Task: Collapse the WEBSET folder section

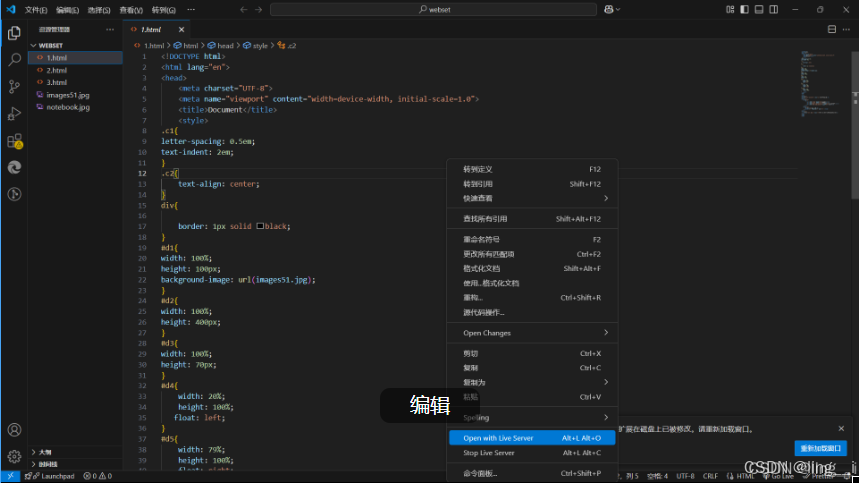Action: tap(75, 45)
